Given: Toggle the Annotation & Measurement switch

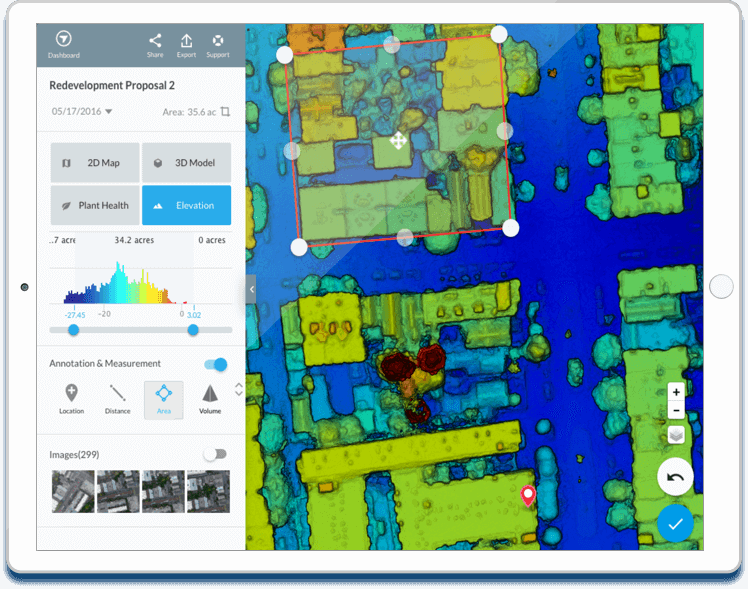Looking at the screenshot, I should 215,364.
